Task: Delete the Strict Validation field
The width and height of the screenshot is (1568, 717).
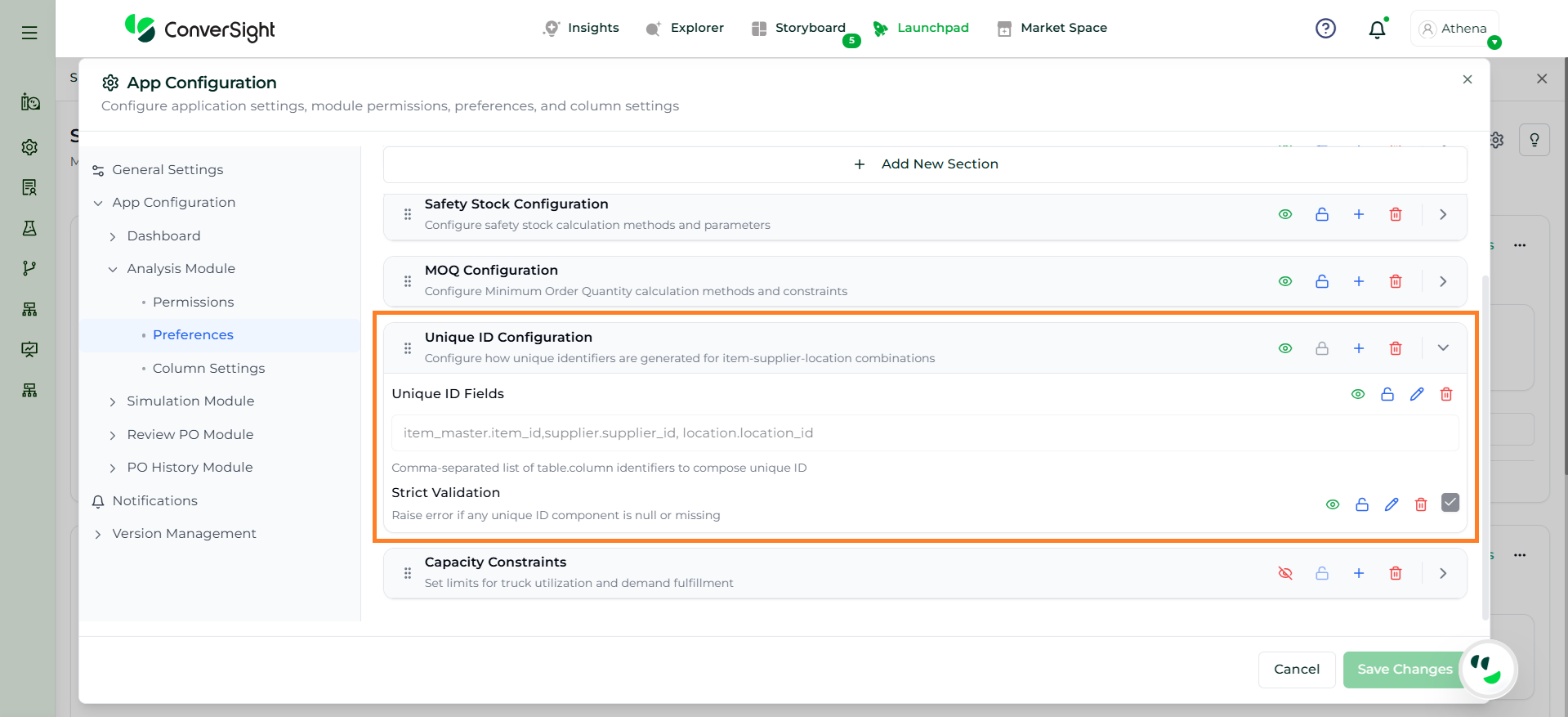Action: coord(1421,504)
